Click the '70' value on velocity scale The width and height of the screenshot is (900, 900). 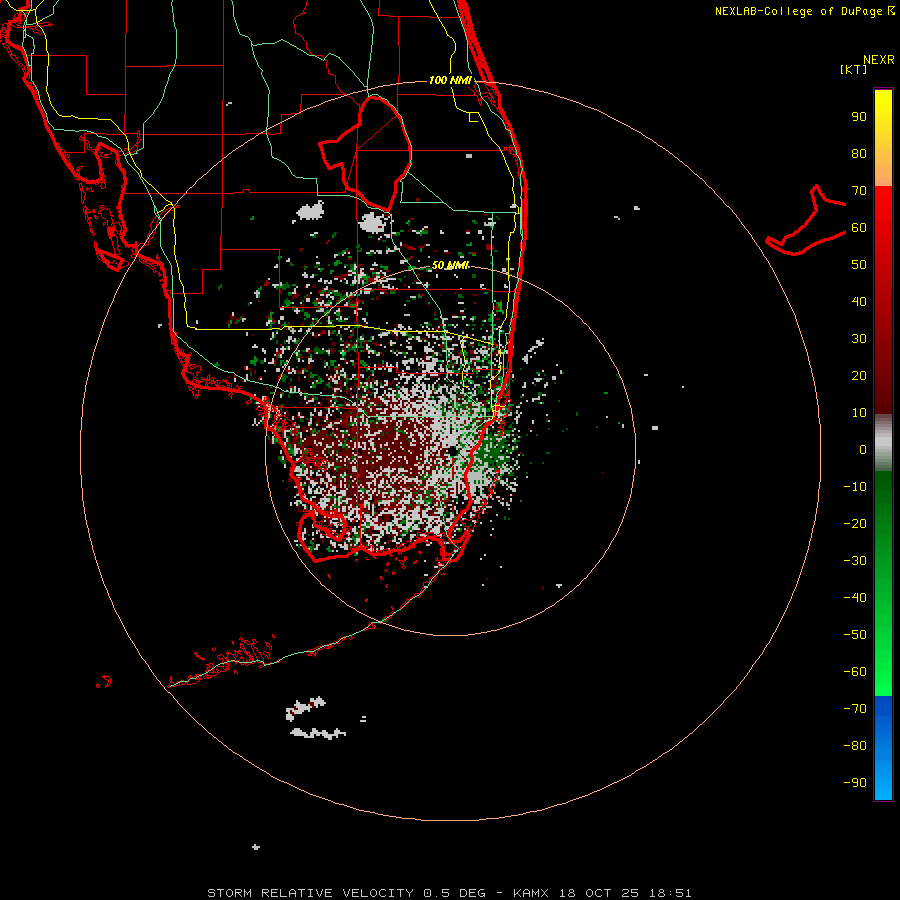[859, 191]
